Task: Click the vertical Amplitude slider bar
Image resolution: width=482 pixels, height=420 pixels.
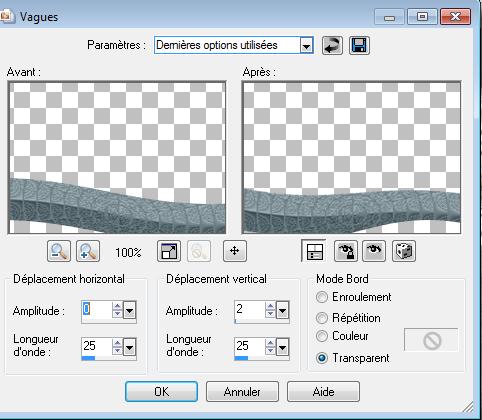Action: tap(262, 321)
